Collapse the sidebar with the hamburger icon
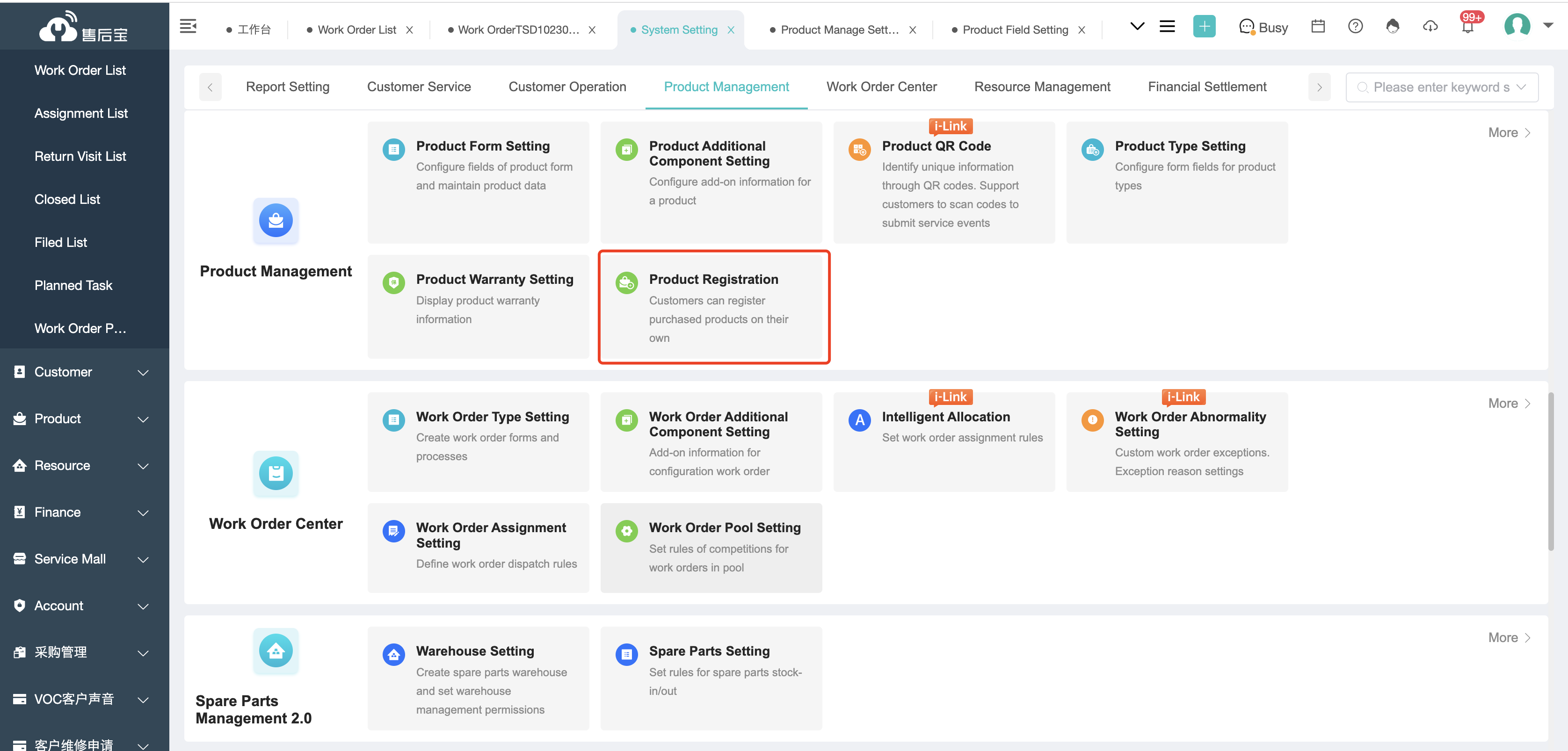 tap(188, 26)
